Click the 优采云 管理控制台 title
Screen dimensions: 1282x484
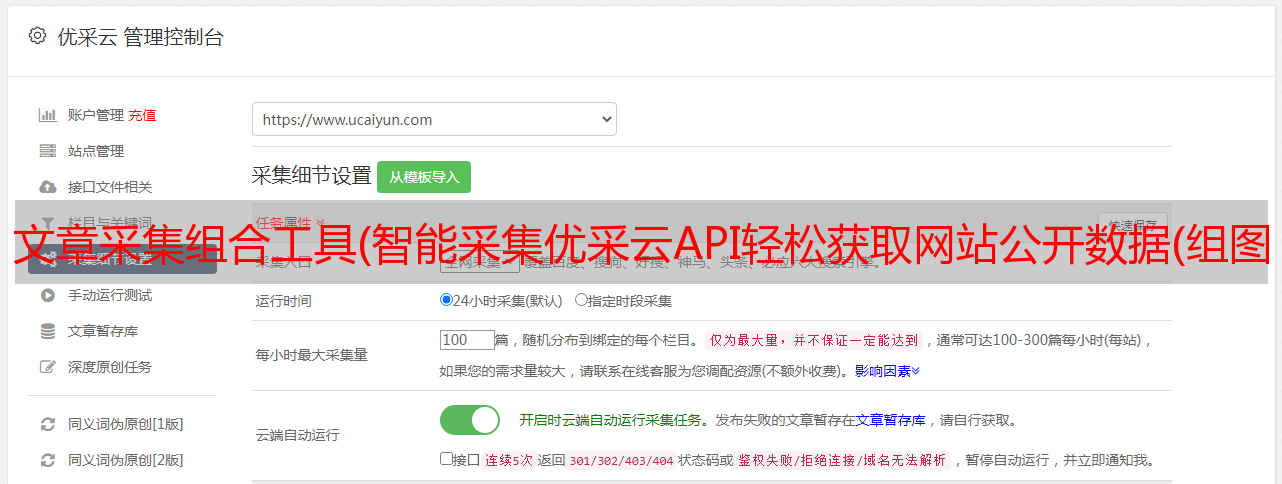[x=139, y=37]
